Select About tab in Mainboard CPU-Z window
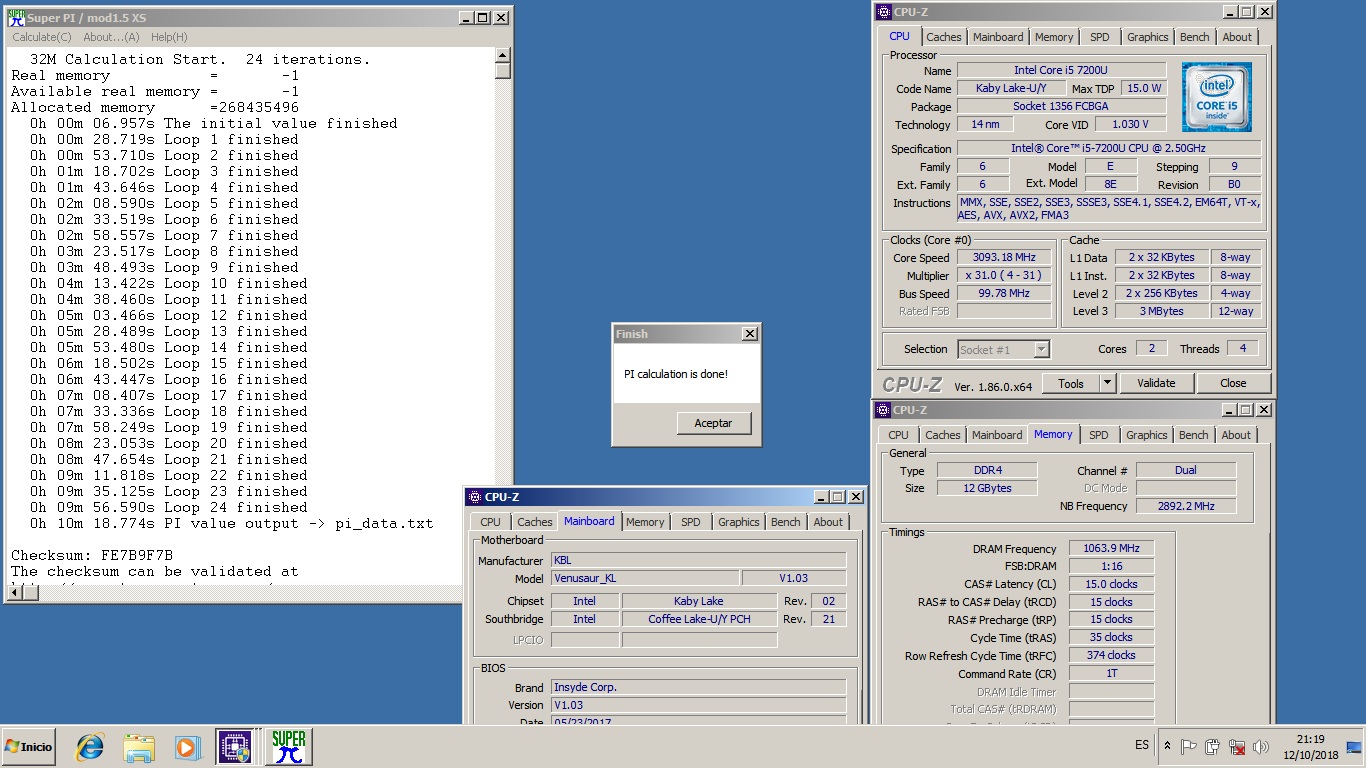The width and height of the screenshot is (1366, 768). pyautogui.click(x=828, y=522)
